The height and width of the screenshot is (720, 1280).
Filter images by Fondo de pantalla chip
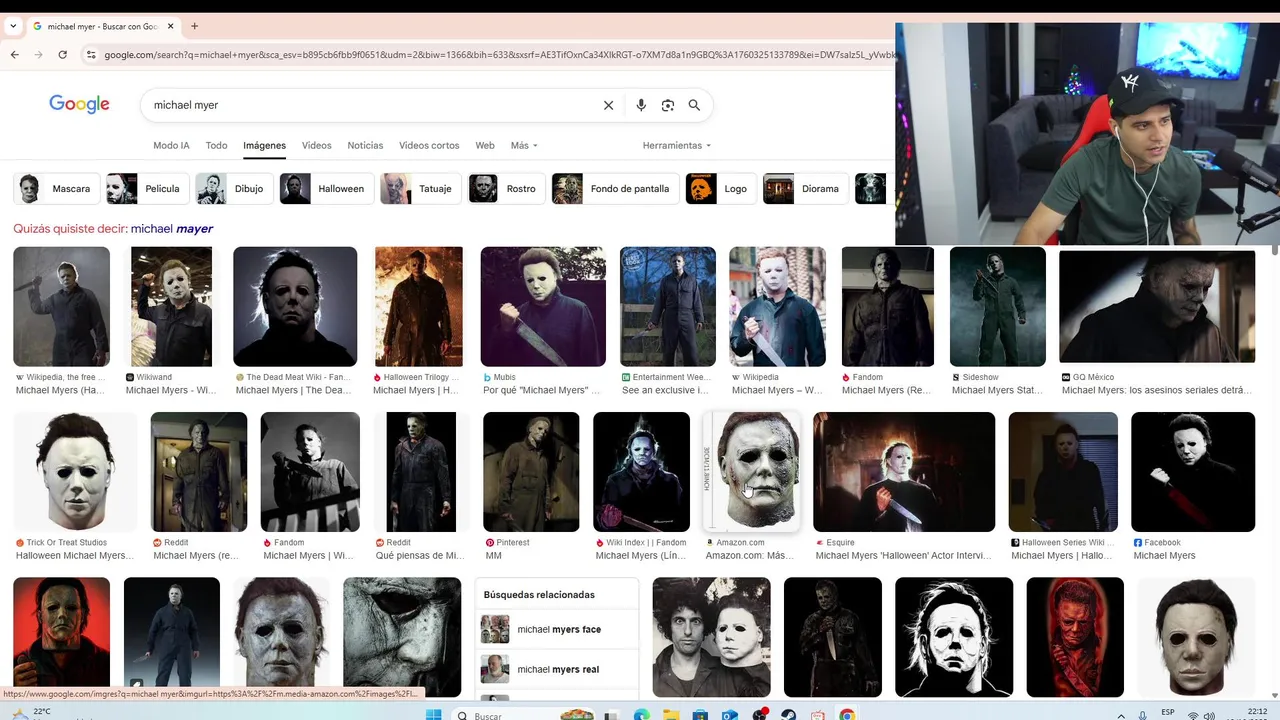click(x=616, y=188)
